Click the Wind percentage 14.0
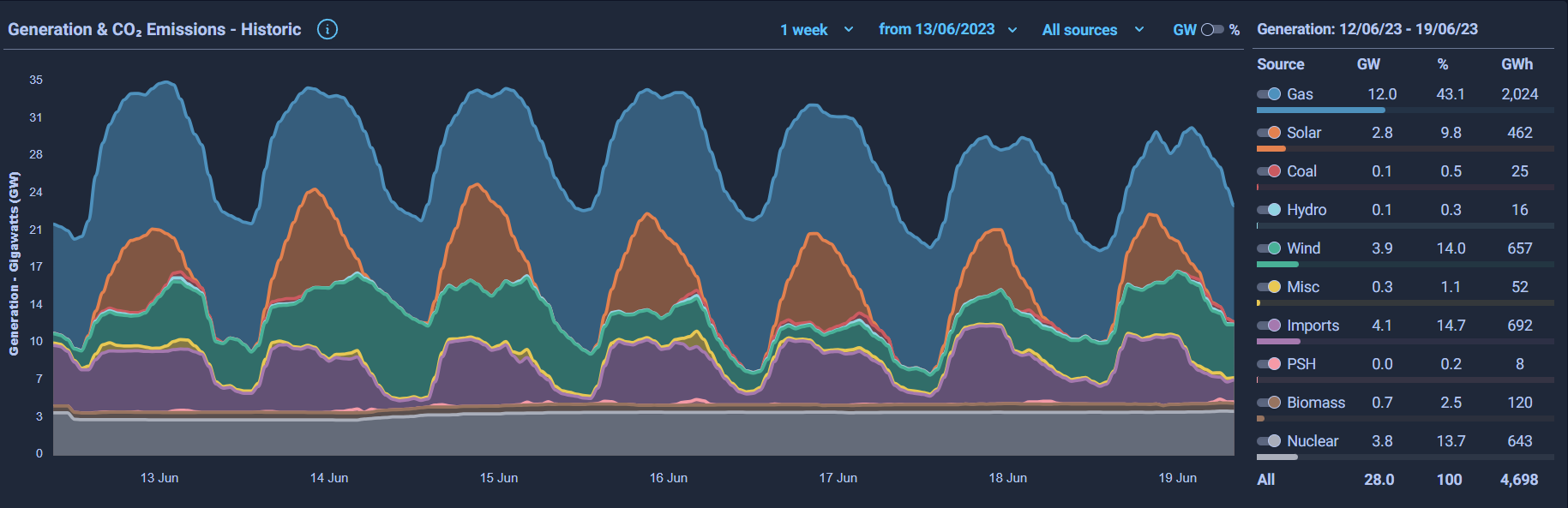This screenshot has height=508, width=1568. [1451, 248]
